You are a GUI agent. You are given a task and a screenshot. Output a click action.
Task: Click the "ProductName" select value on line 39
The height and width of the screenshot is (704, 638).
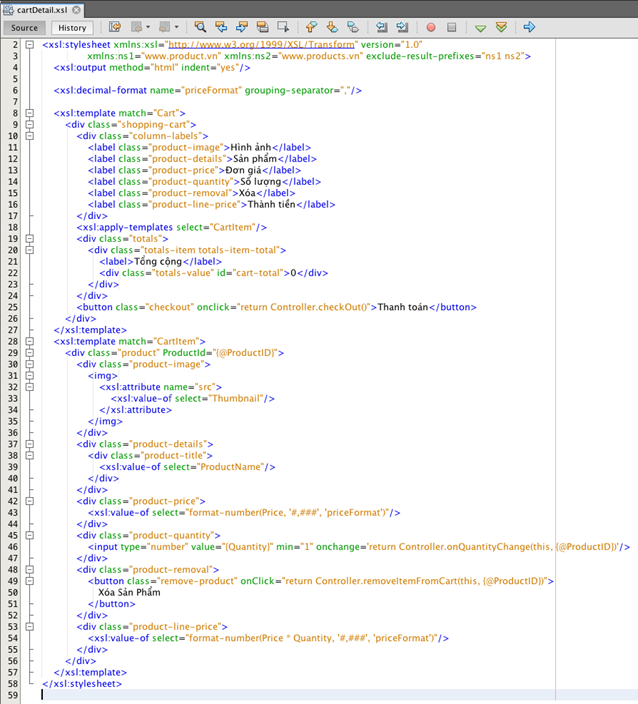pyautogui.click(x=230, y=467)
